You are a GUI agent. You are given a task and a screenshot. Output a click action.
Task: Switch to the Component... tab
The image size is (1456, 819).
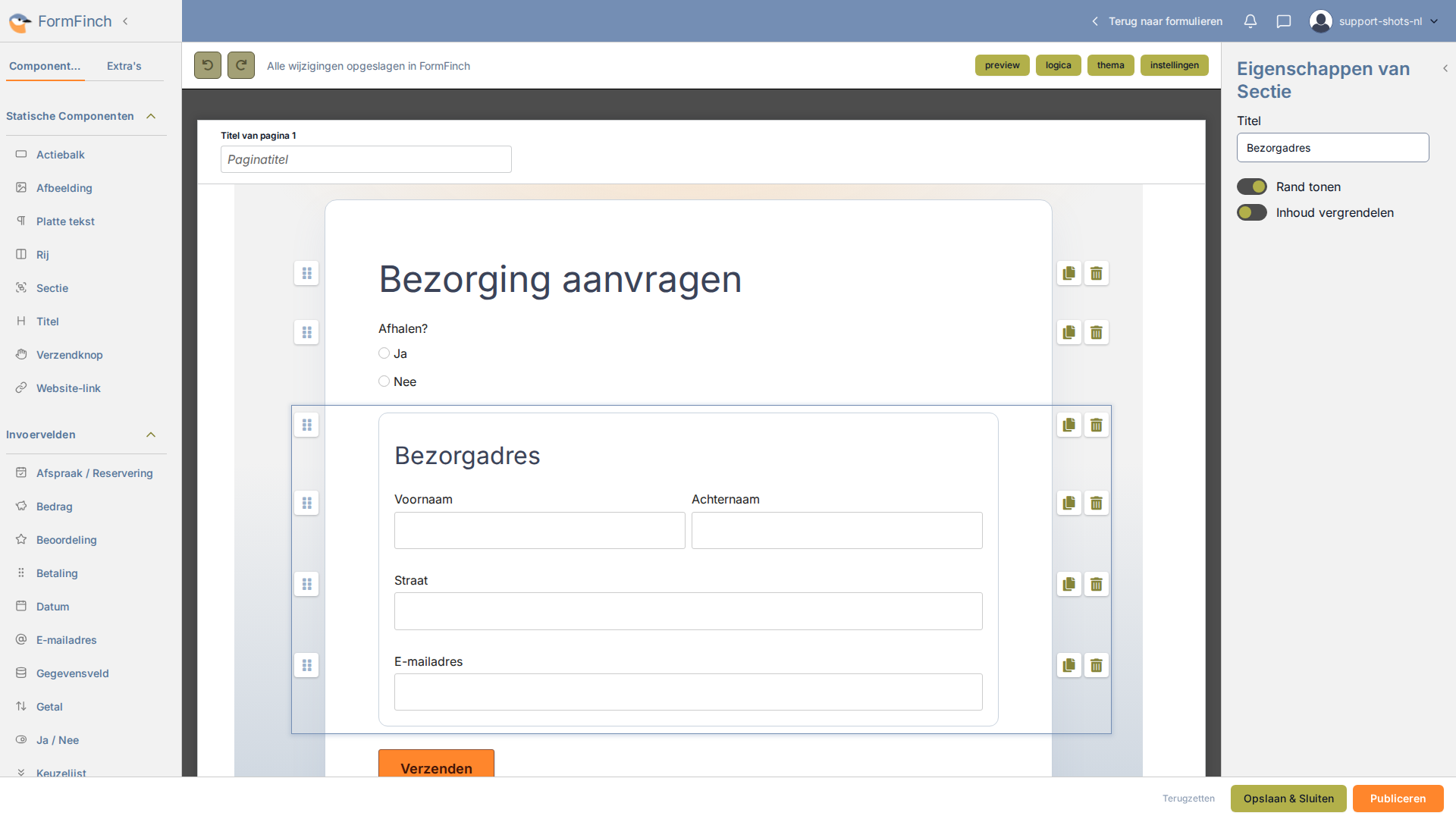click(45, 66)
